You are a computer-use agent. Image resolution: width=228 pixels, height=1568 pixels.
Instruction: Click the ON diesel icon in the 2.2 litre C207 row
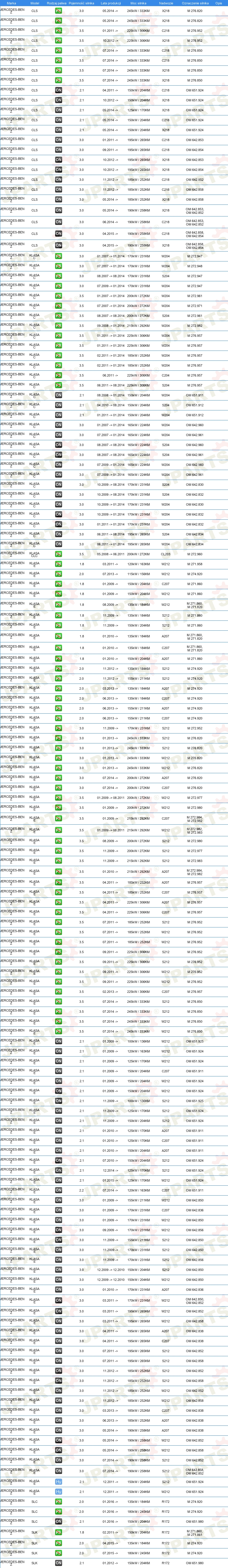(58, 1191)
